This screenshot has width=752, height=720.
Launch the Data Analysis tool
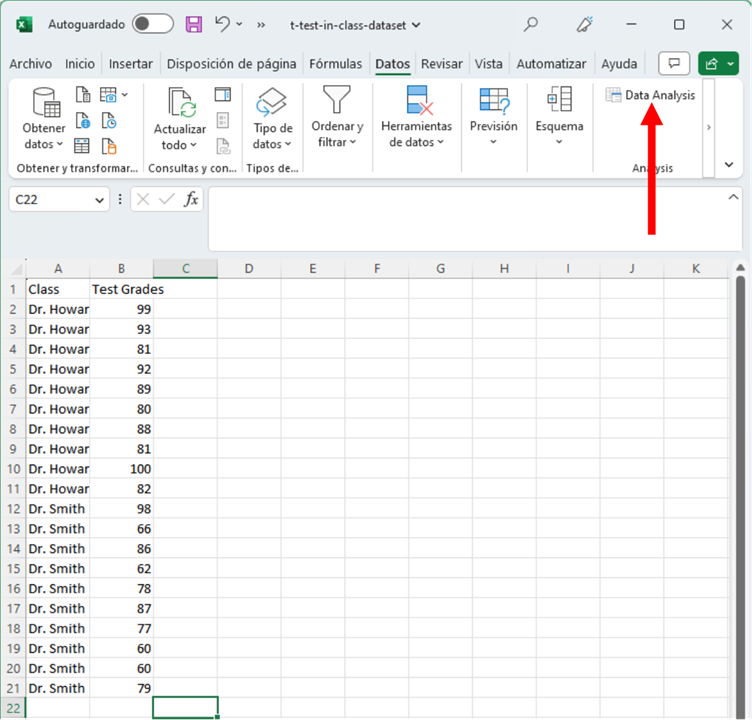[x=650, y=95]
